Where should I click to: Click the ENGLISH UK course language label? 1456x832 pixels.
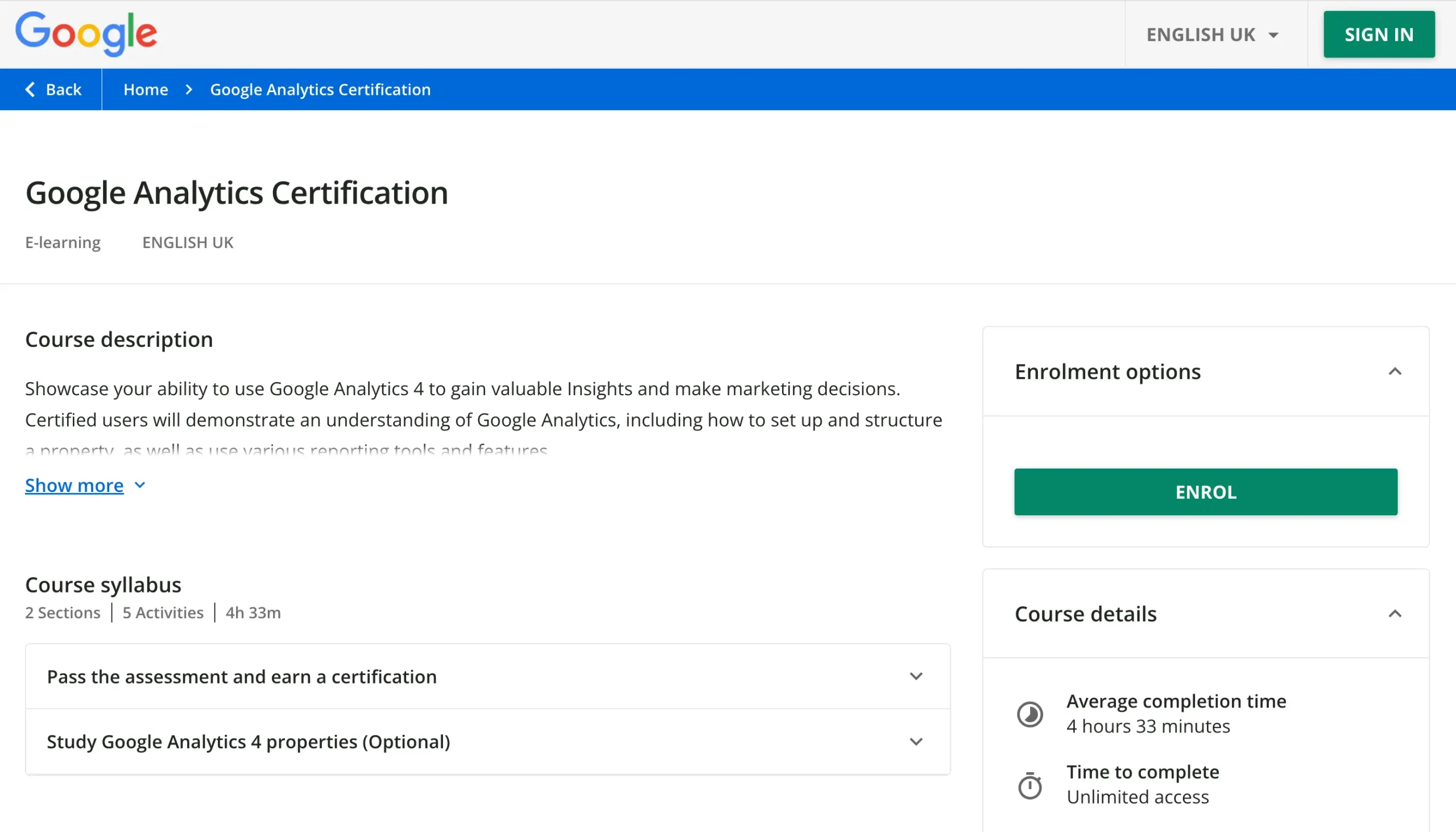point(188,243)
